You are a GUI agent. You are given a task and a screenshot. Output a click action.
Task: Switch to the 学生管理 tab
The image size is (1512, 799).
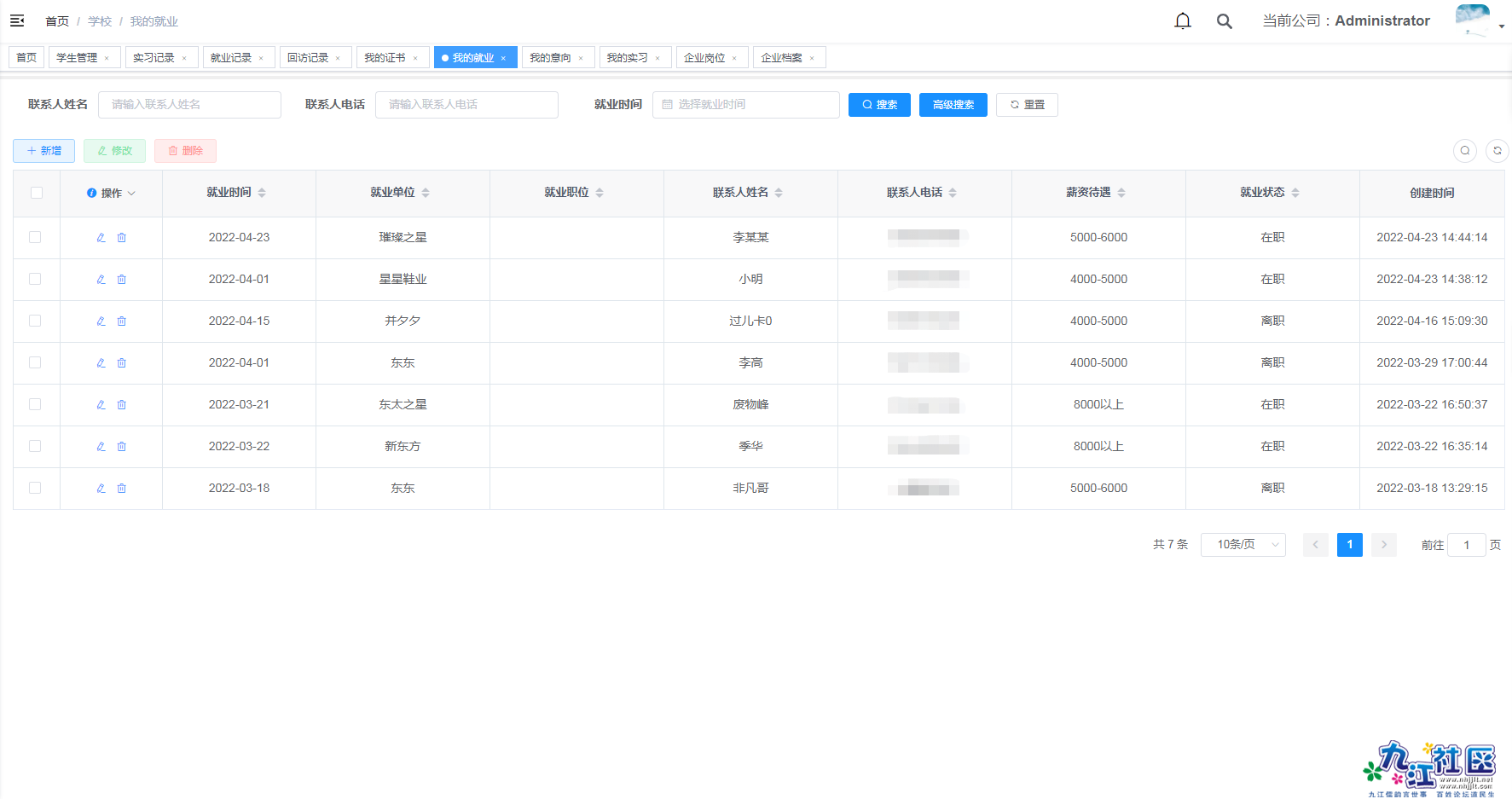(x=78, y=57)
